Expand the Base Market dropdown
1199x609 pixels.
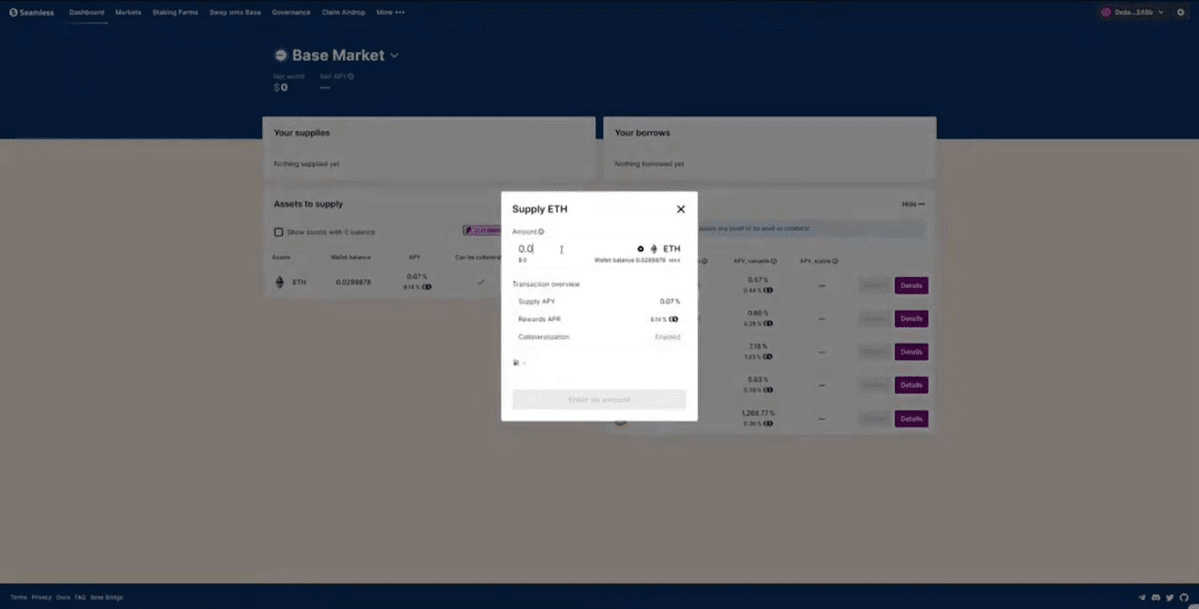[394, 56]
